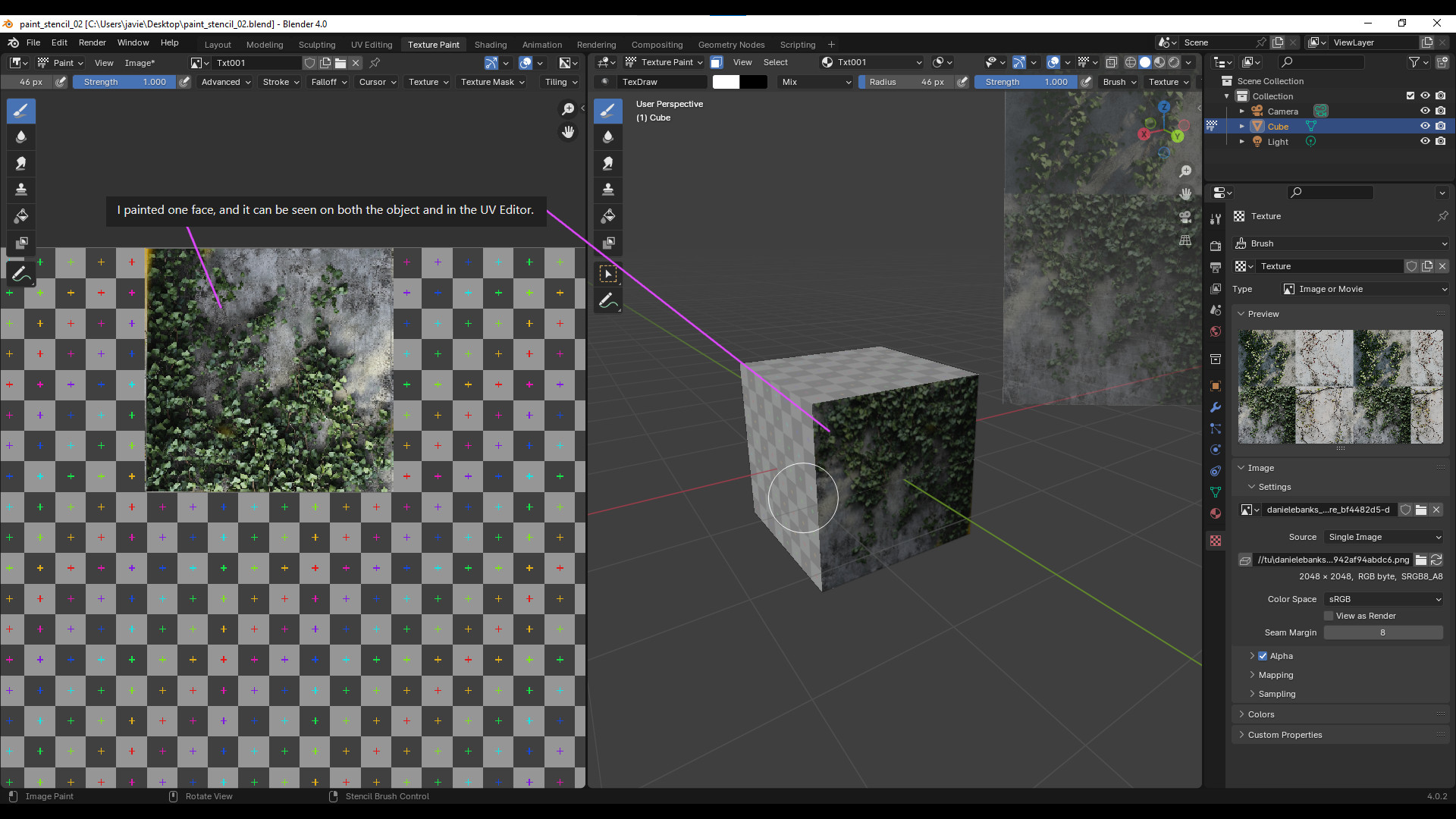
Task: Open the Render menu
Action: [92, 42]
